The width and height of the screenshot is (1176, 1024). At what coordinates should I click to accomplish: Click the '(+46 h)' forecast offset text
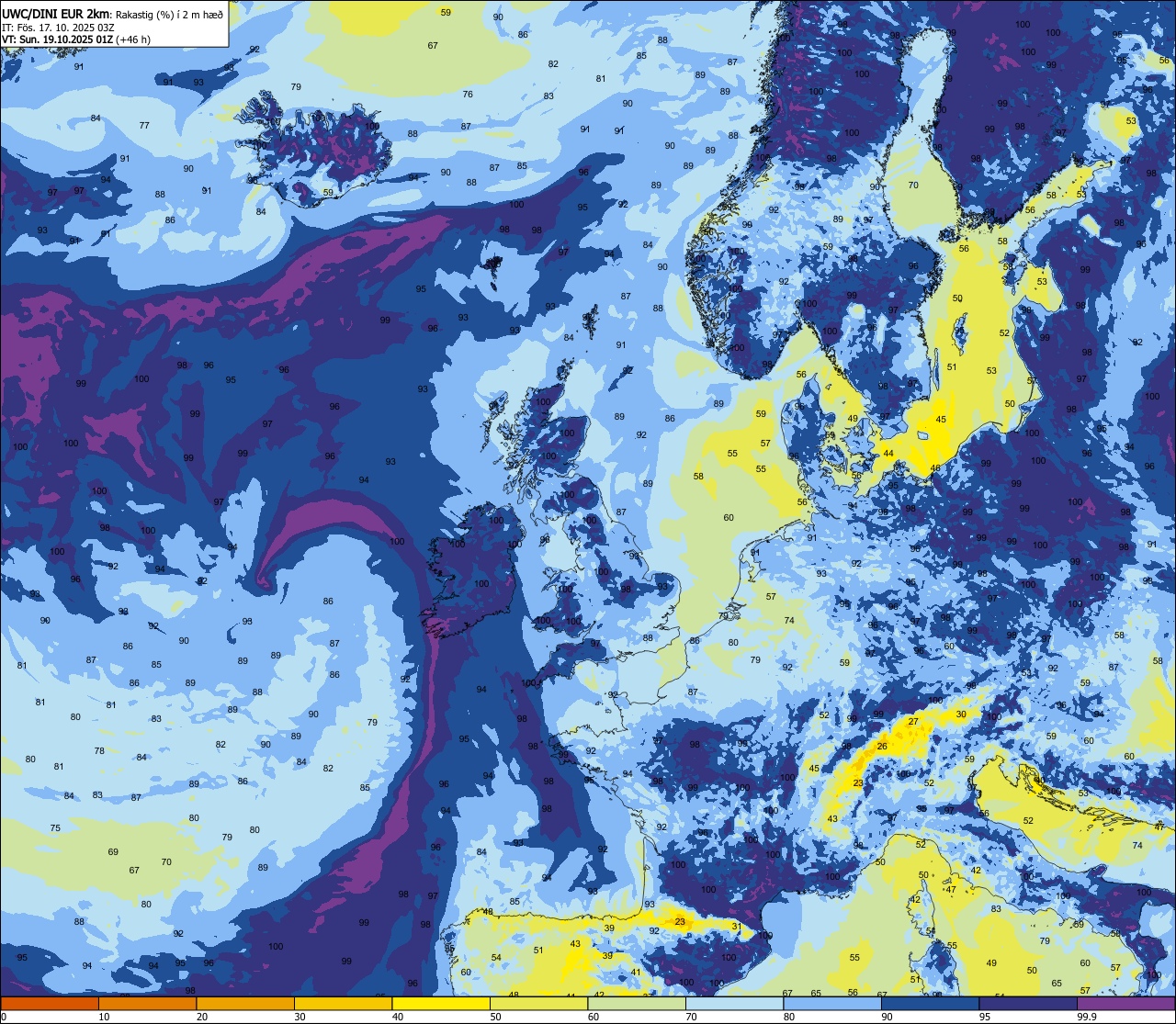coord(134,39)
